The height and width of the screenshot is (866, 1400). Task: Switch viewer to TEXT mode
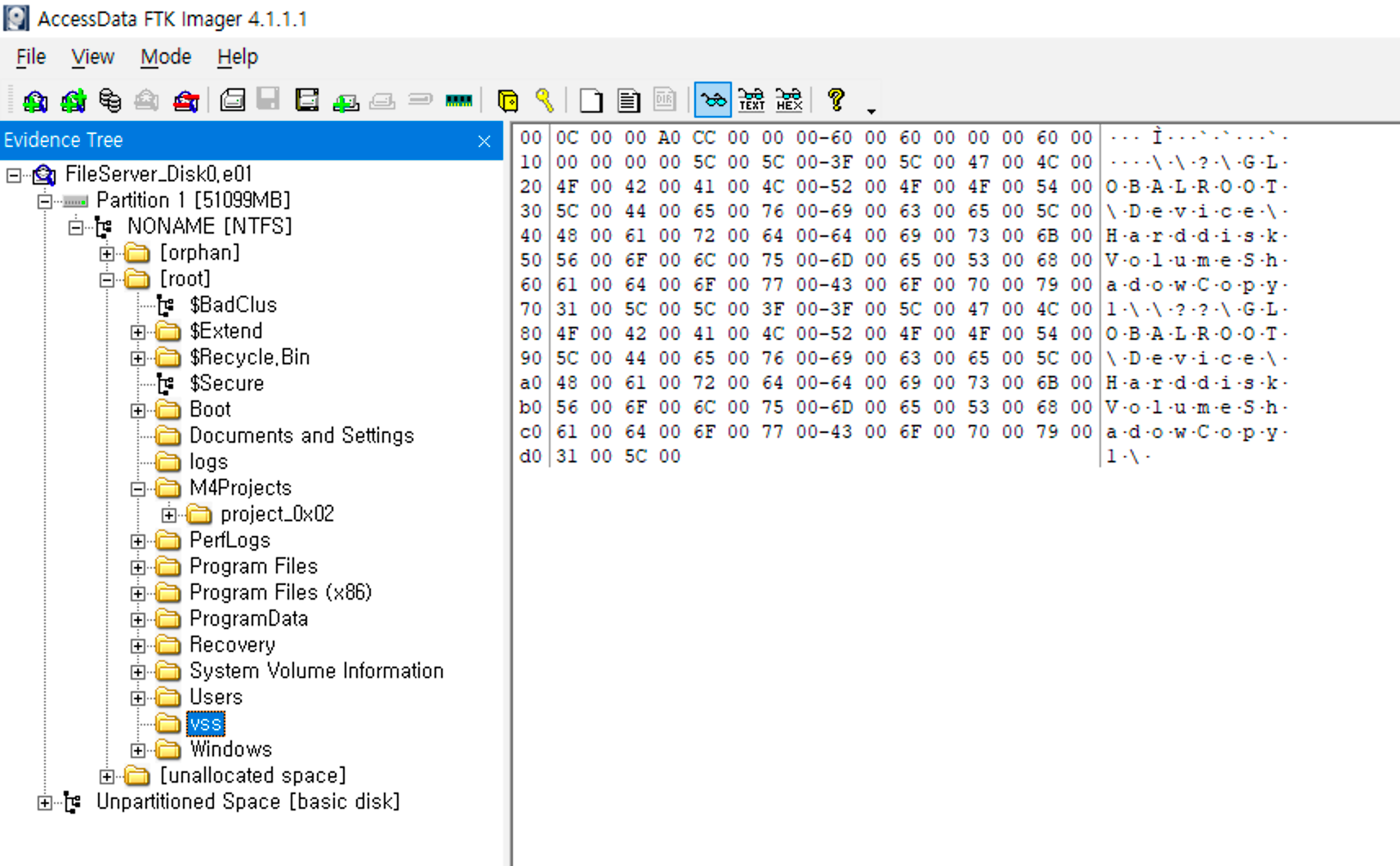pos(751,100)
